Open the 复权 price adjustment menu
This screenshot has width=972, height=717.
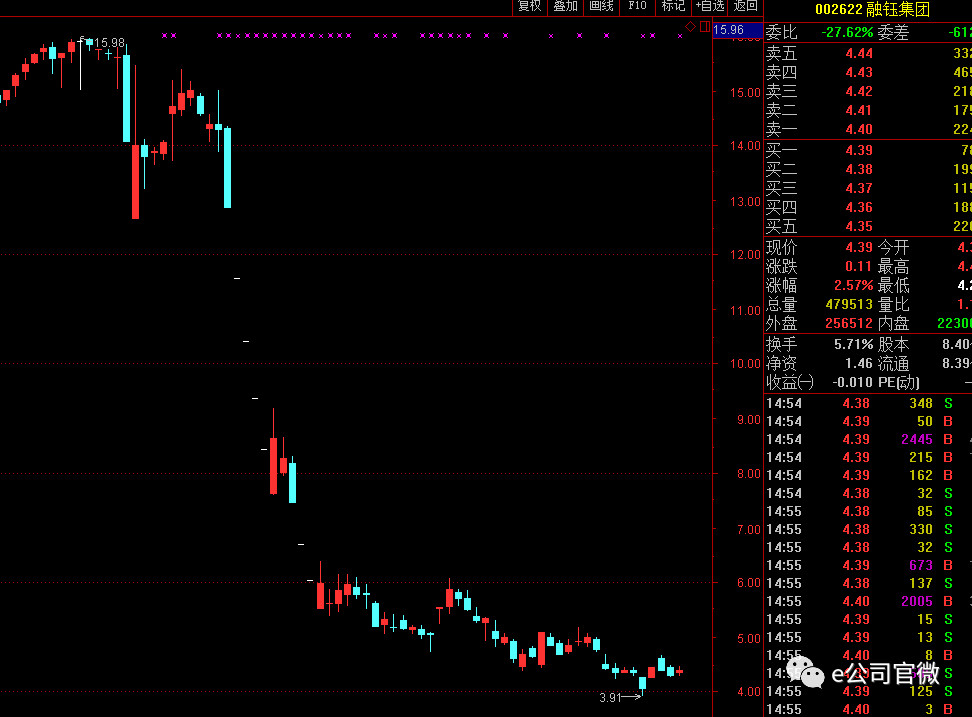tap(529, 6)
